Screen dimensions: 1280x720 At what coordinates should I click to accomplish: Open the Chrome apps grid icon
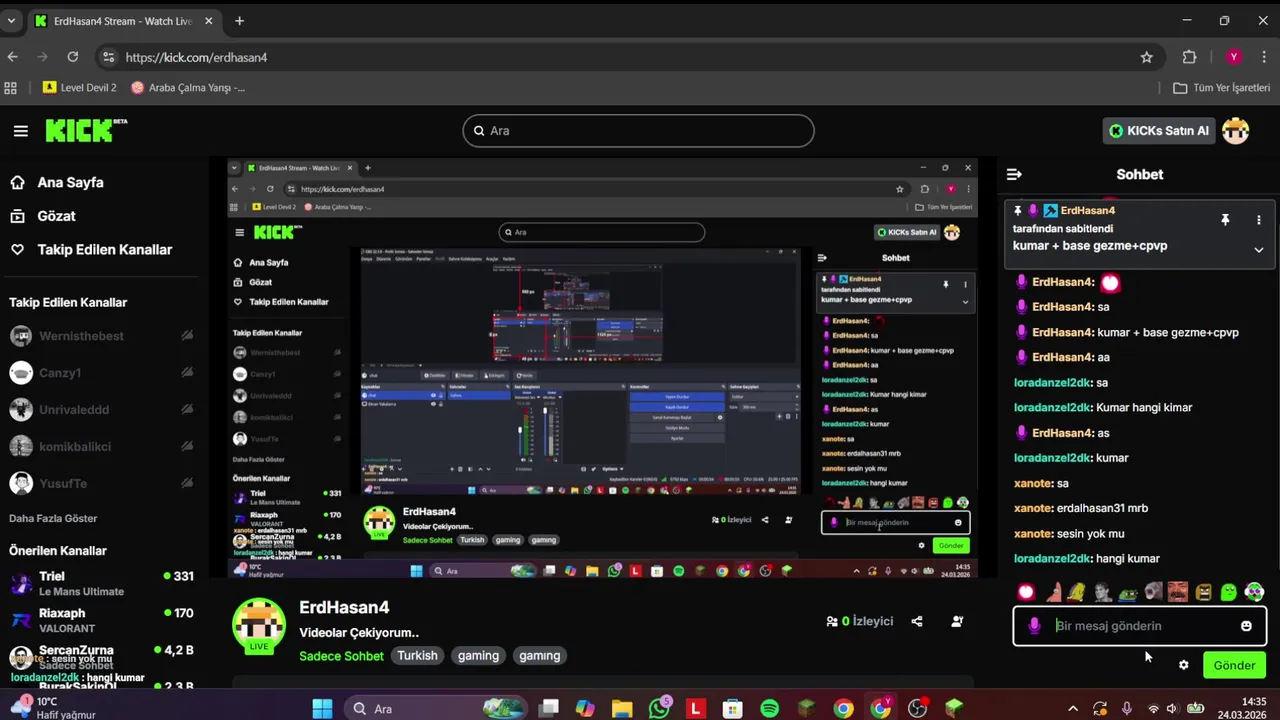click(11, 88)
